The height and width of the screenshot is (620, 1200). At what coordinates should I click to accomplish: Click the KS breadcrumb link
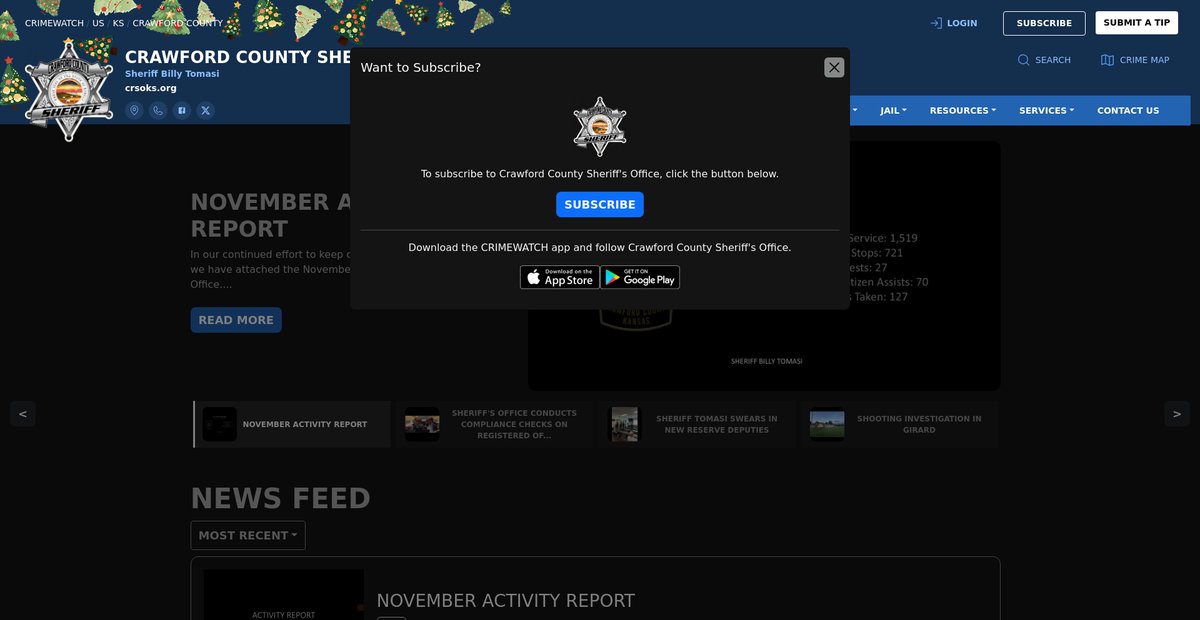click(x=119, y=23)
